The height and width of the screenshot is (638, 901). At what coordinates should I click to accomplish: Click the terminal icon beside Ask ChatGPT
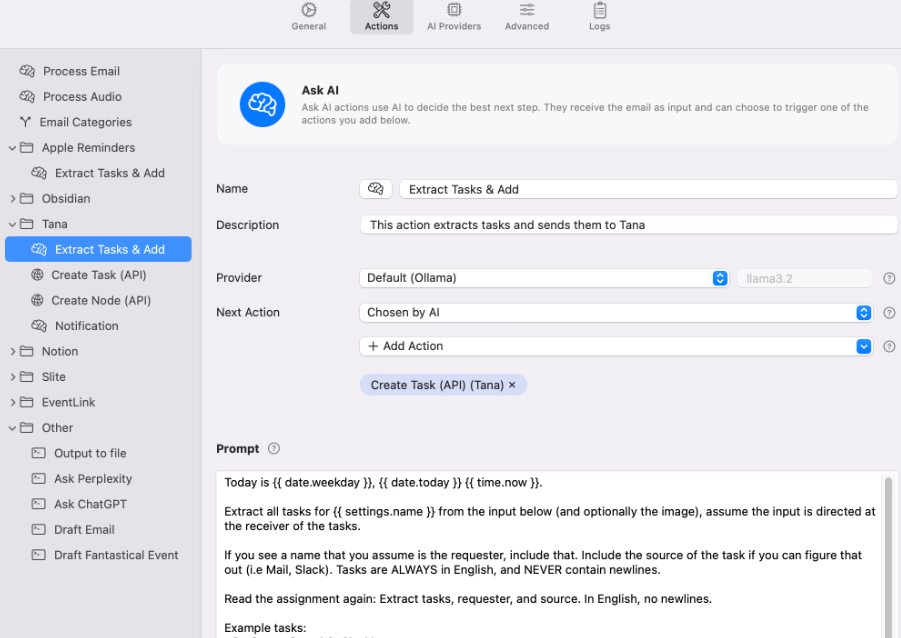[38, 504]
